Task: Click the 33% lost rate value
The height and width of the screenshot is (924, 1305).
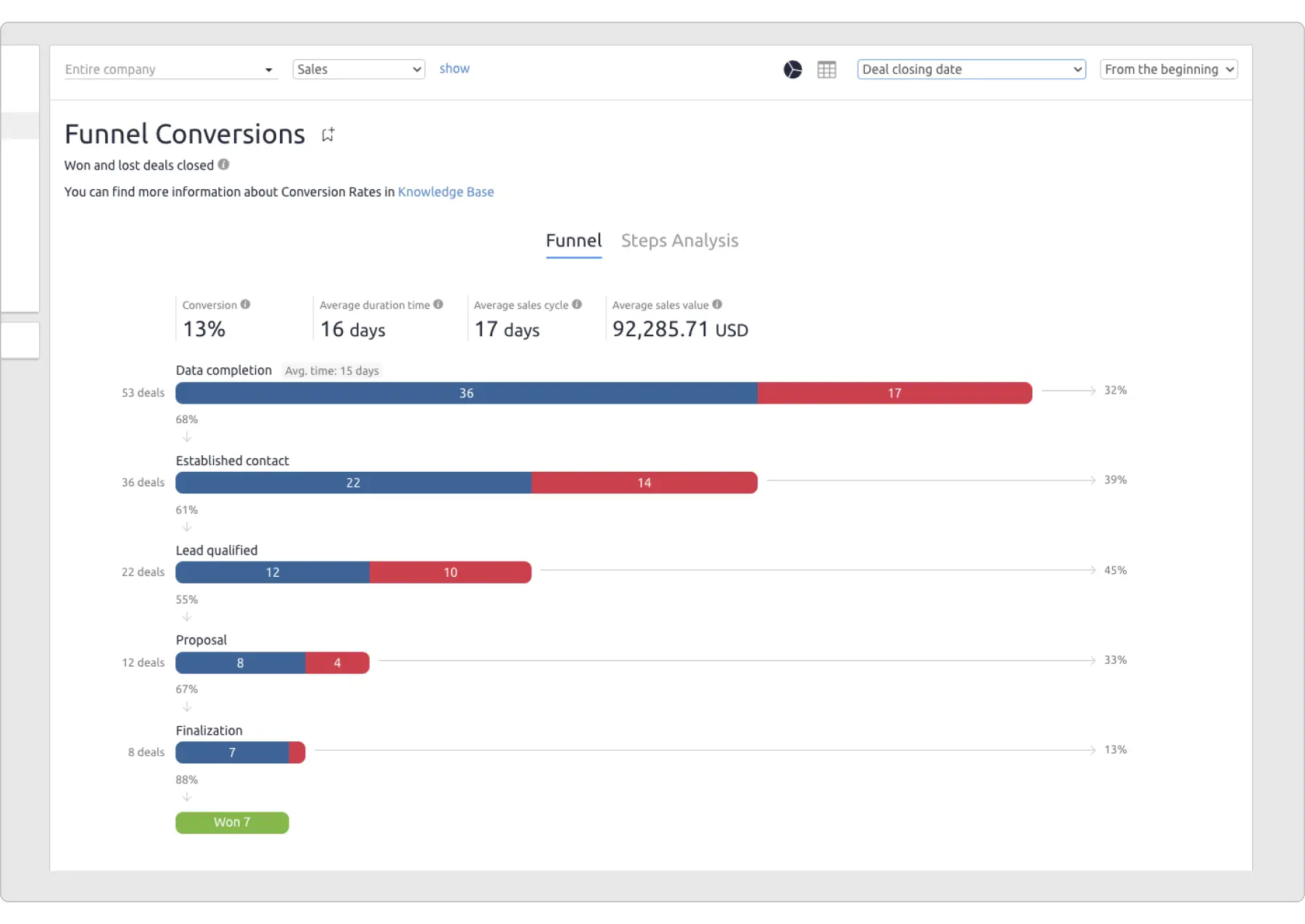Action: tap(1115, 660)
